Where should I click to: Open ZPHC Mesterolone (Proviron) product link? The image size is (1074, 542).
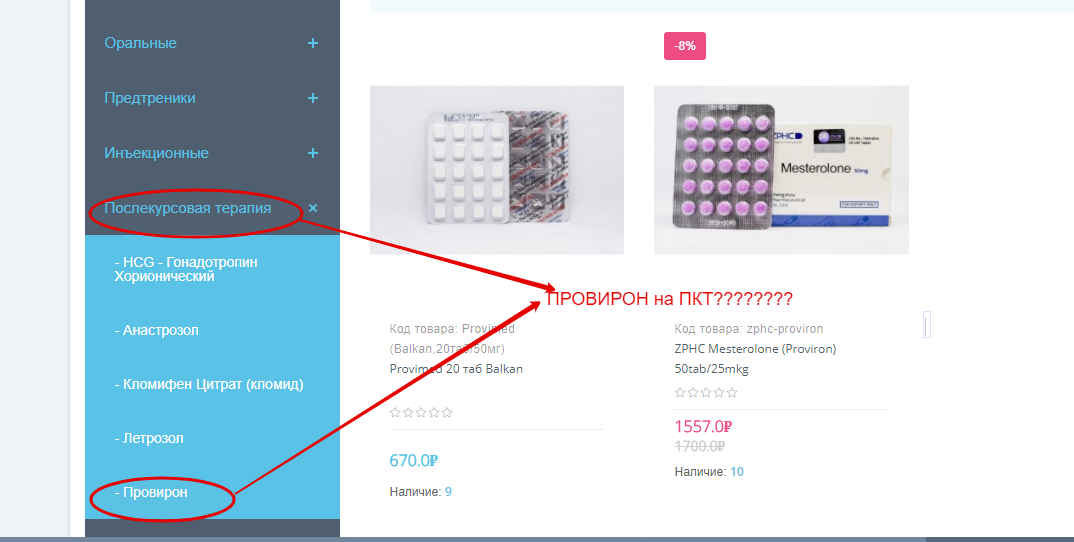(x=755, y=359)
